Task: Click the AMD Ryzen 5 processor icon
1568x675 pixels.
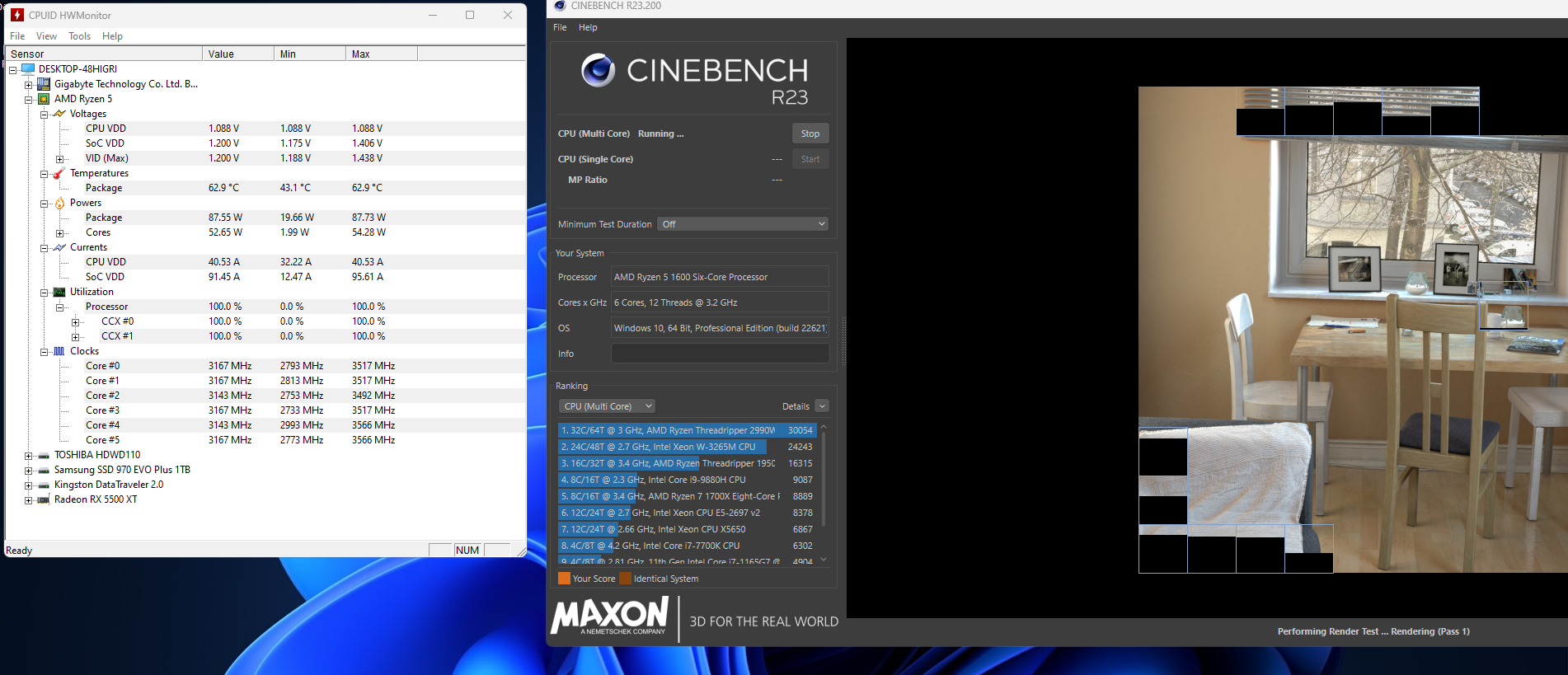Action: (44, 99)
